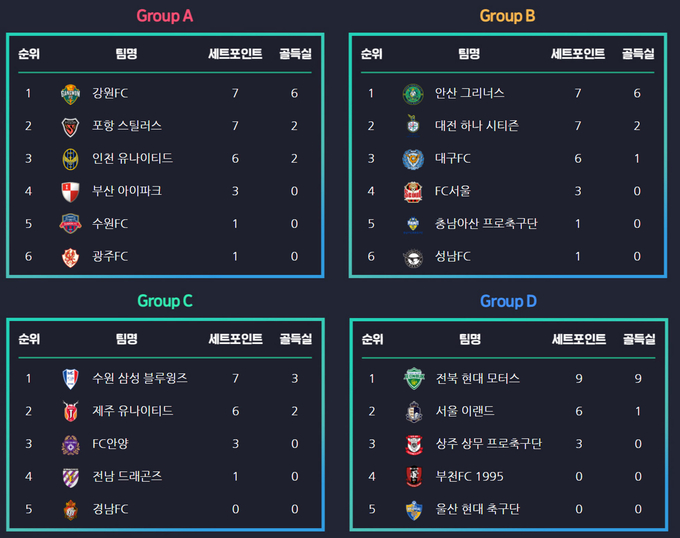Screen dimensions: 680x538
Task: Click the 강원FC team emblem
Action: (x=70, y=94)
